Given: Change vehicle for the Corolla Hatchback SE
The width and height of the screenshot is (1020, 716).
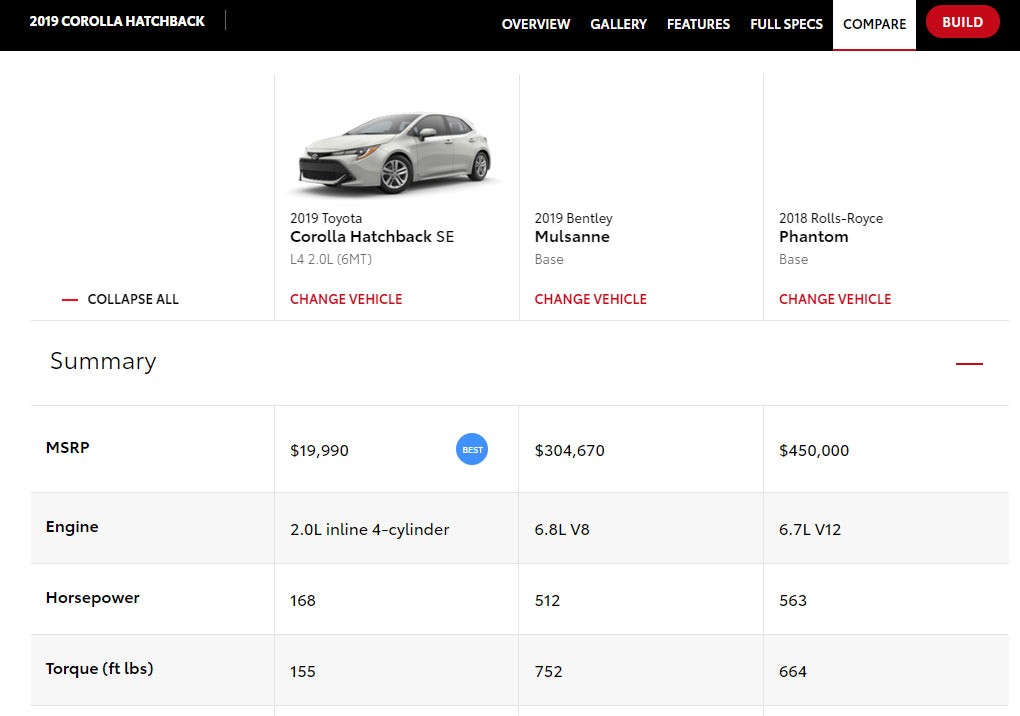Looking at the screenshot, I should [x=346, y=299].
